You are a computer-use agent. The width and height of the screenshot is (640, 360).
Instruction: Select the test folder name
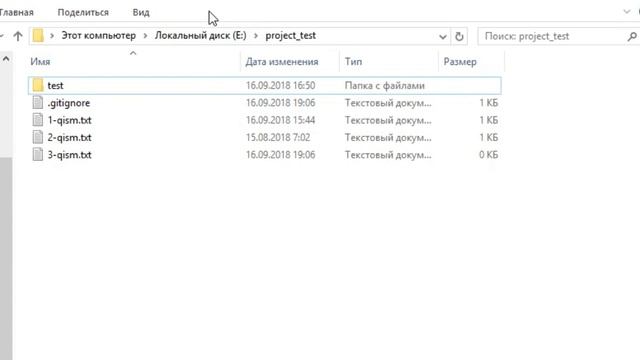pyautogui.click(x=55, y=85)
